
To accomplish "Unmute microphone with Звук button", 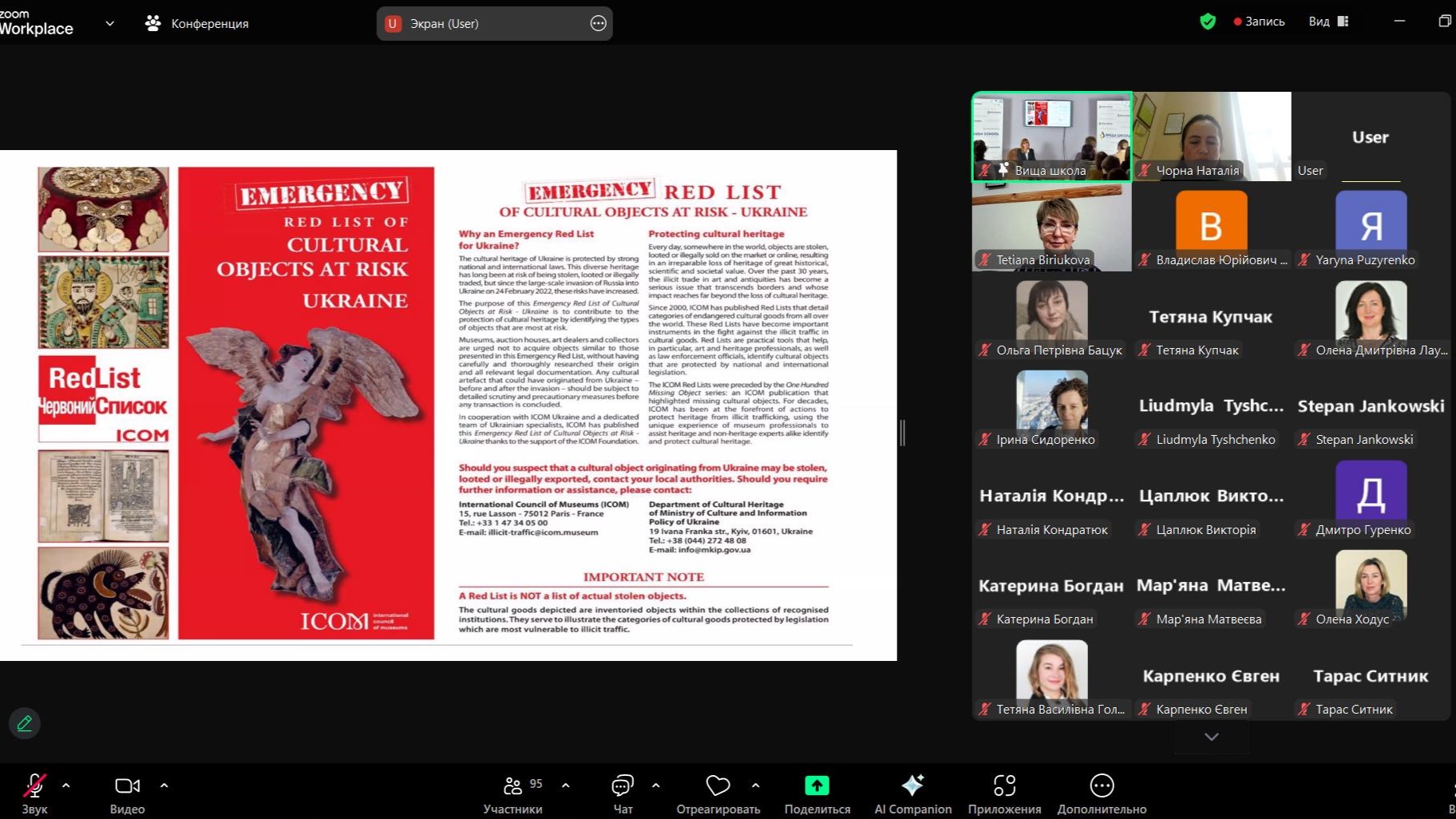I will pos(34,786).
